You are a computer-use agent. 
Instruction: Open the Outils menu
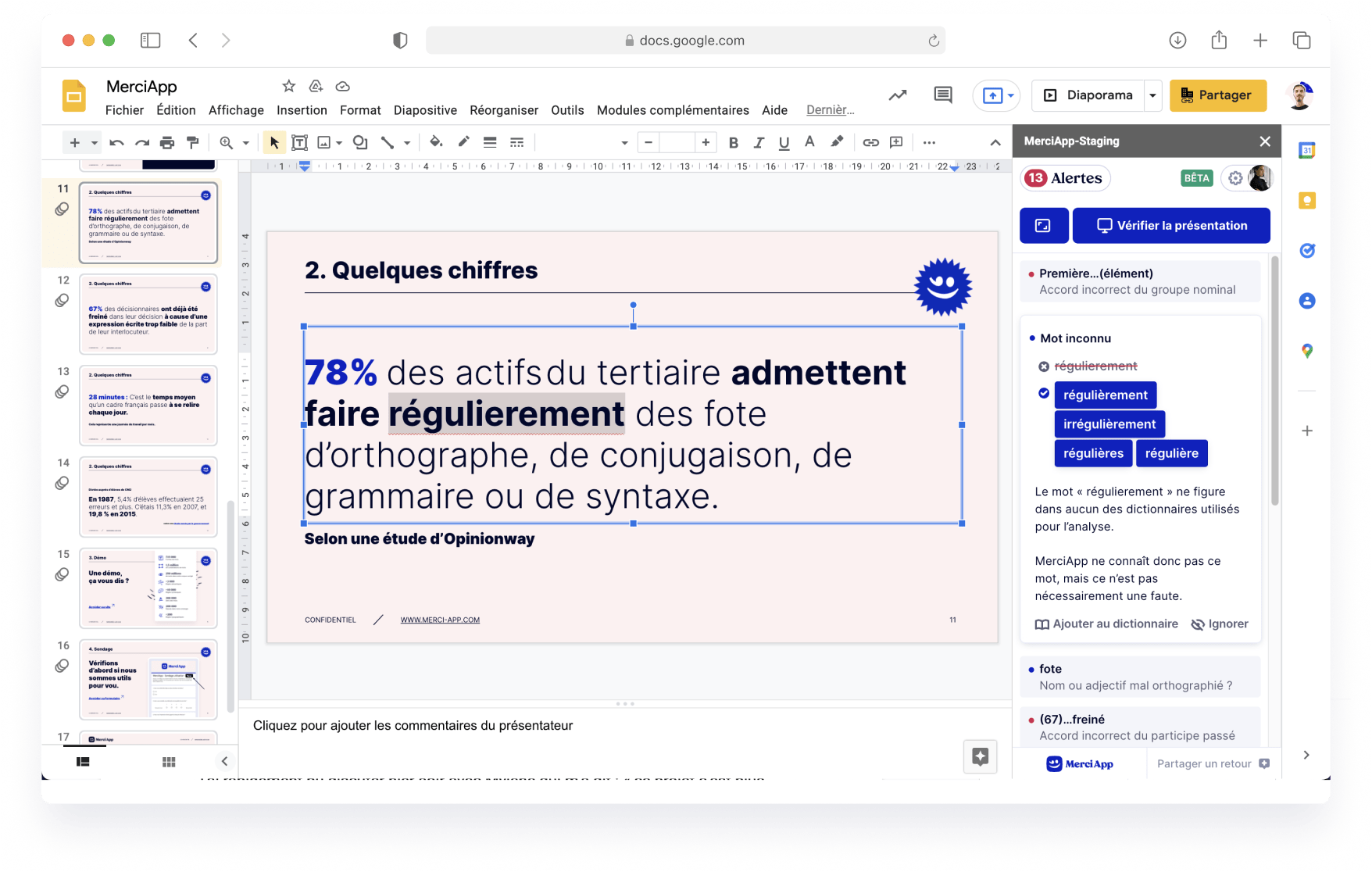(567, 110)
